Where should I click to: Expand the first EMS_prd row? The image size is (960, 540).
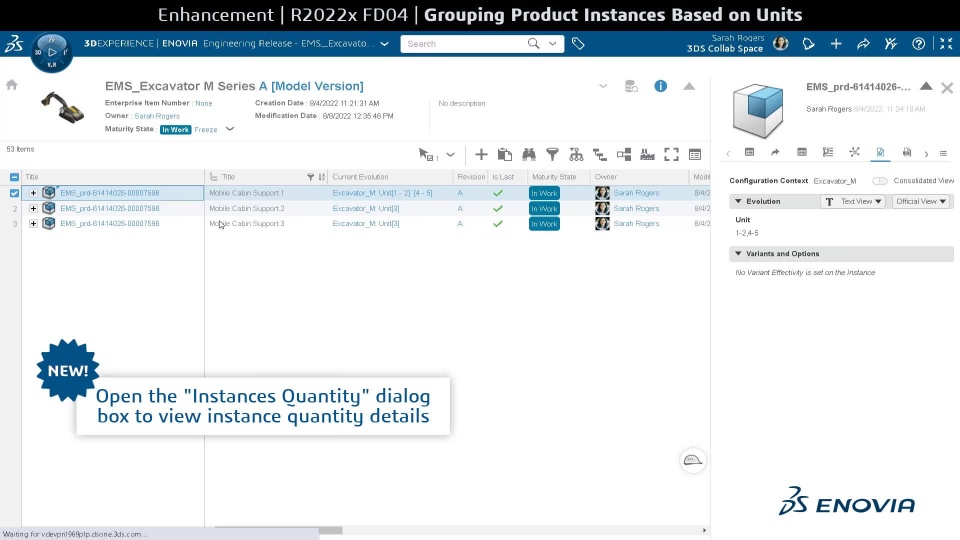pos(33,193)
